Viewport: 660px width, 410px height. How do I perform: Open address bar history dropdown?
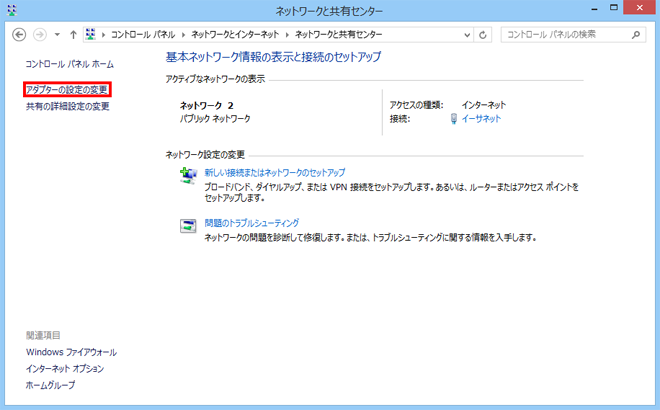[467, 35]
